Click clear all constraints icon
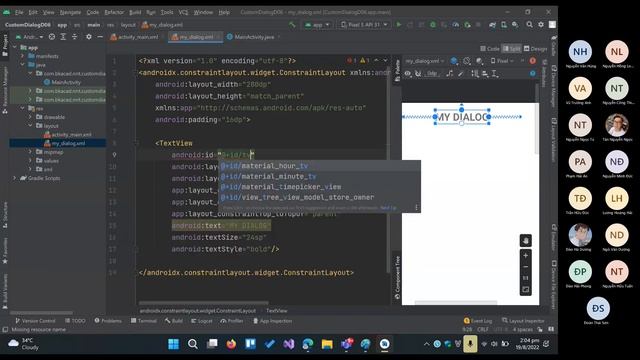This screenshot has width=640, height=360. 449,74
